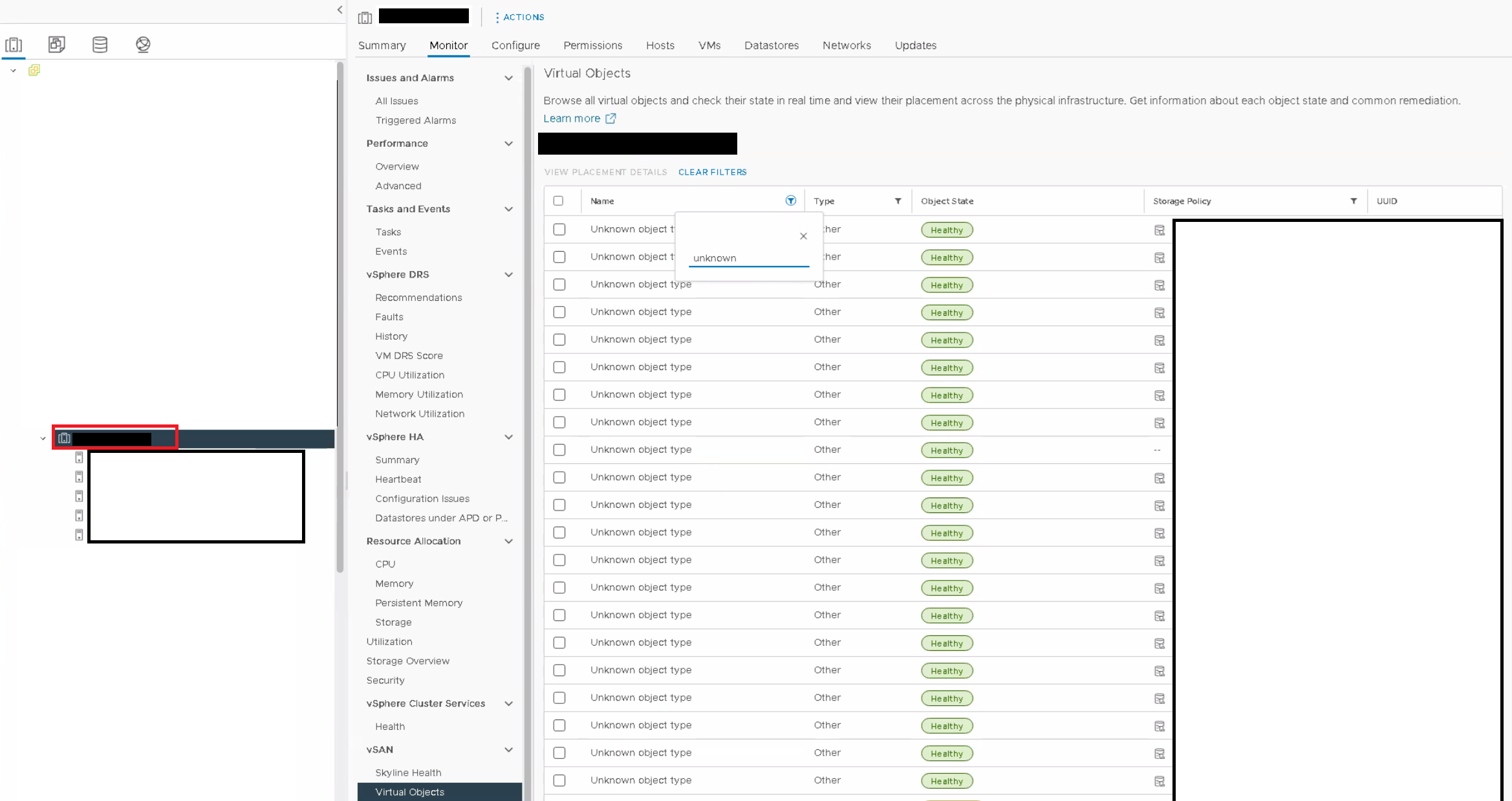Collapse the selected cluster tree node
The width and height of the screenshot is (1512, 801).
(43, 439)
